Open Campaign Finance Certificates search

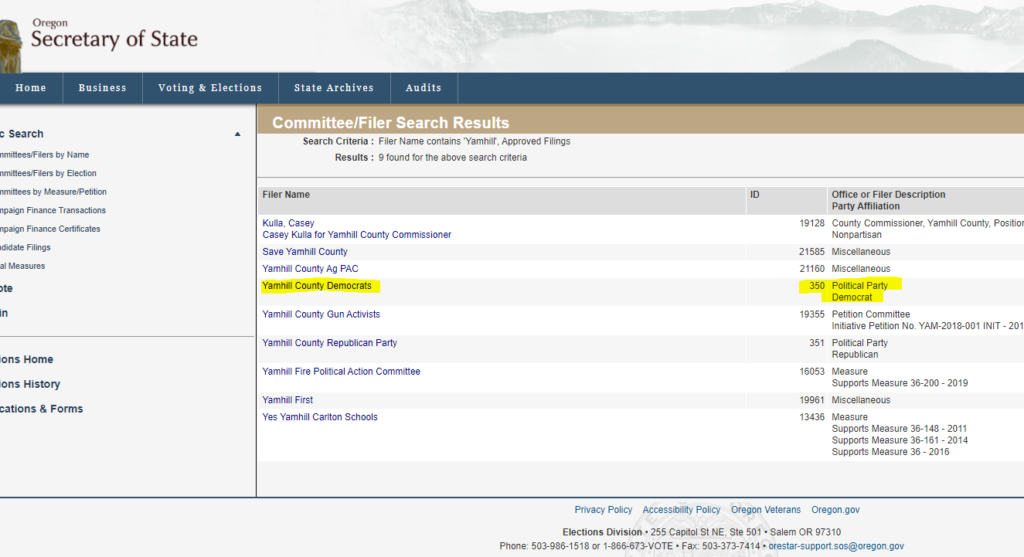(50, 229)
